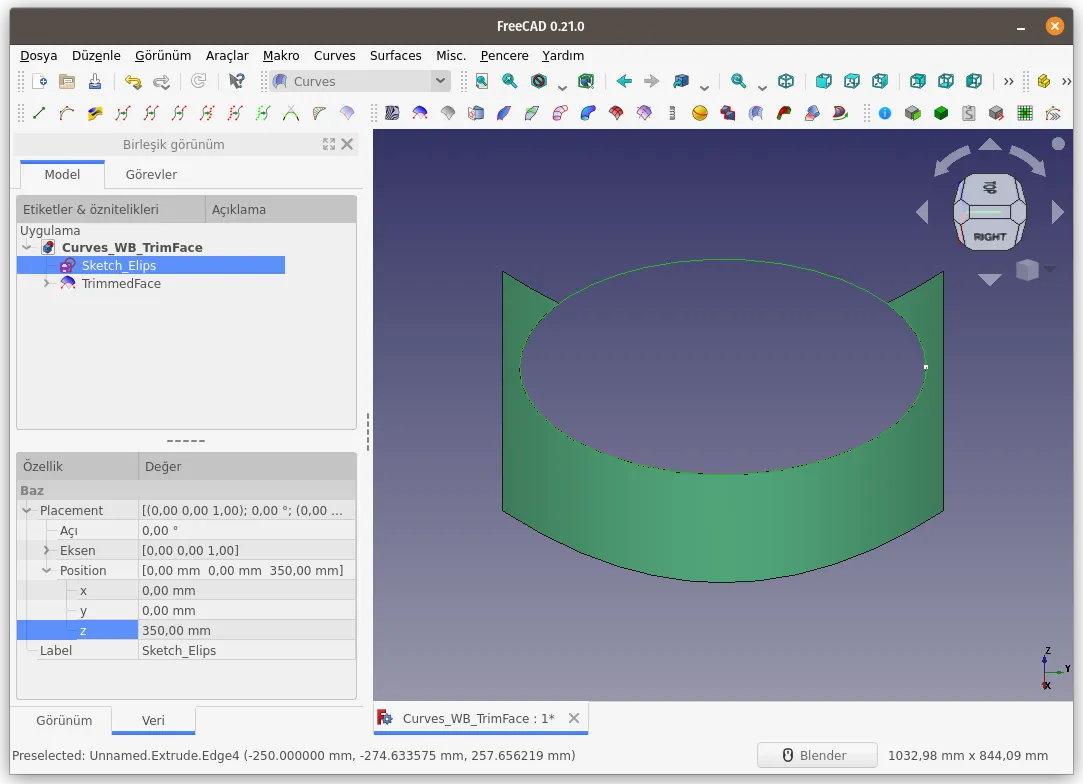Screen dimensions: 1083x784
Task: Open the workbench selector dropdown
Action: click(x=361, y=82)
